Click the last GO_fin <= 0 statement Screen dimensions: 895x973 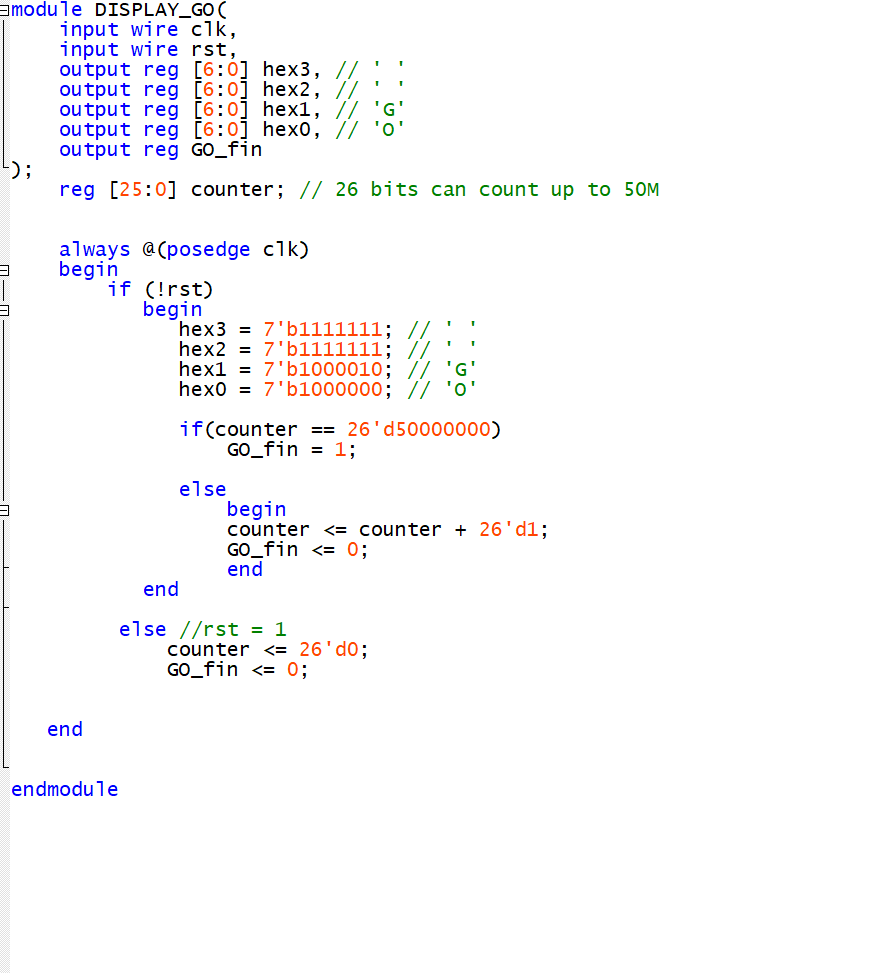pos(238,670)
